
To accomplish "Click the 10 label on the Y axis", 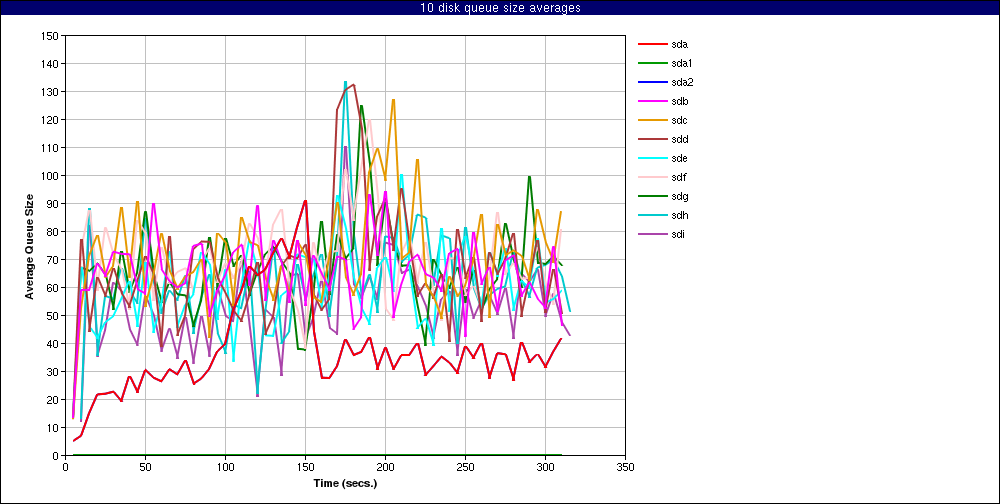I will [x=53, y=427].
